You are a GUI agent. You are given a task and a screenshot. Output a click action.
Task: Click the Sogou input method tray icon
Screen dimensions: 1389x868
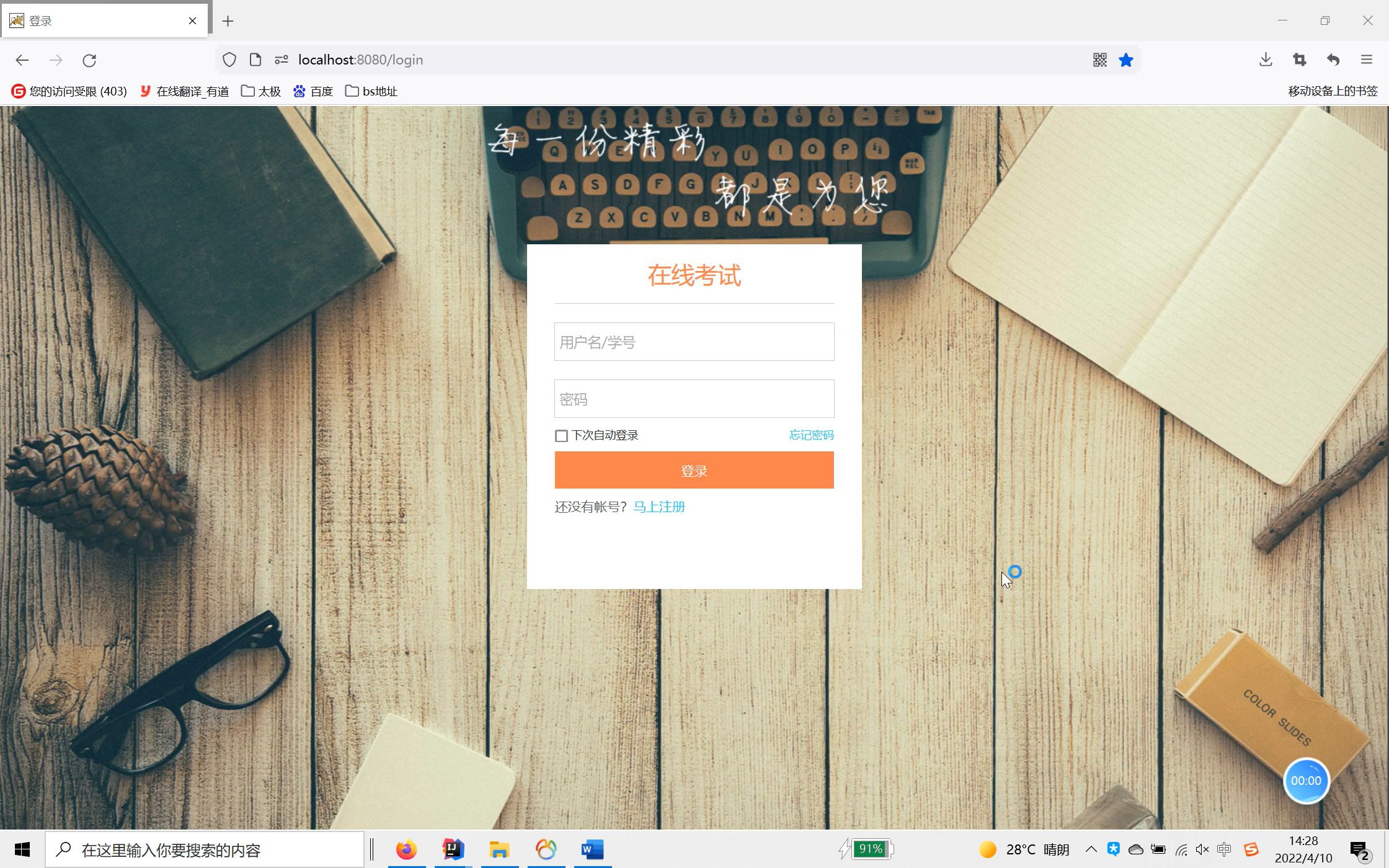pyautogui.click(x=1251, y=849)
